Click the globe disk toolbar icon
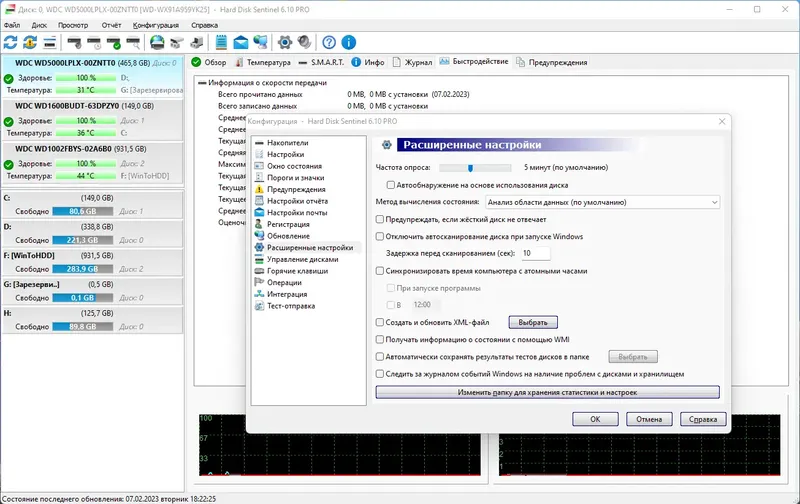Viewport: 800px width, 504px height. [157, 42]
